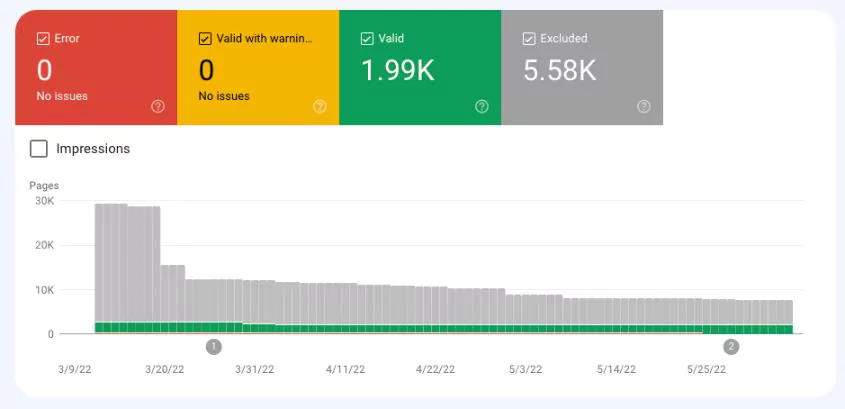Click annotation marker 1 on timeline

pyautogui.click(x=213, y=347)
